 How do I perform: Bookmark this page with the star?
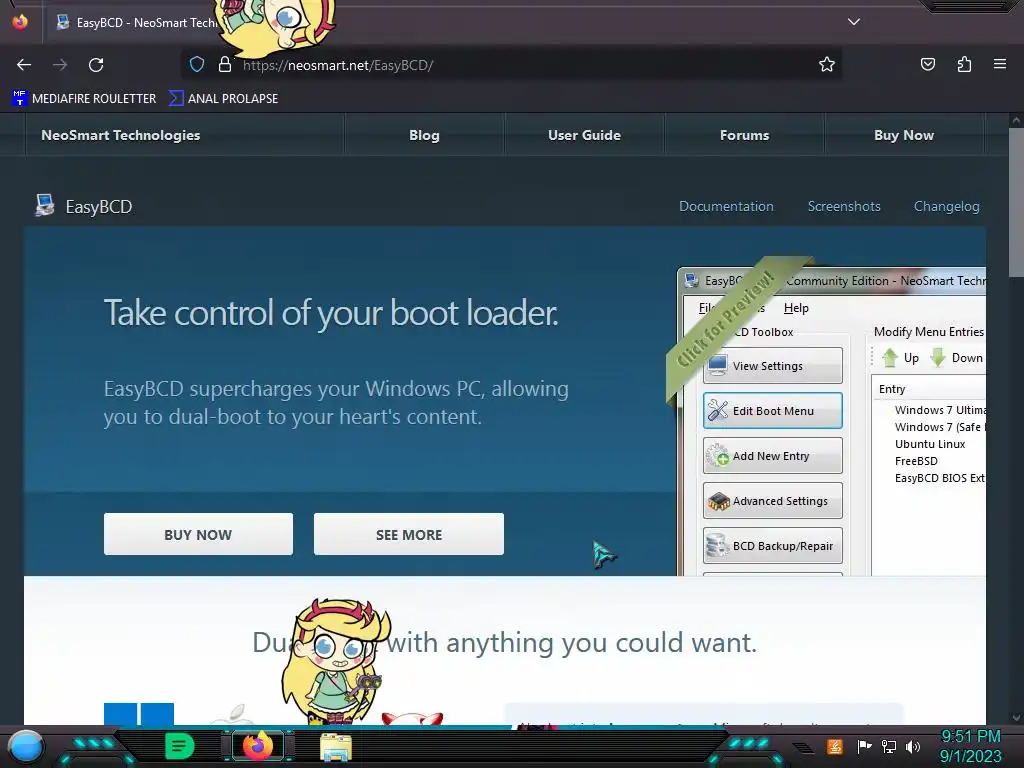827,64
